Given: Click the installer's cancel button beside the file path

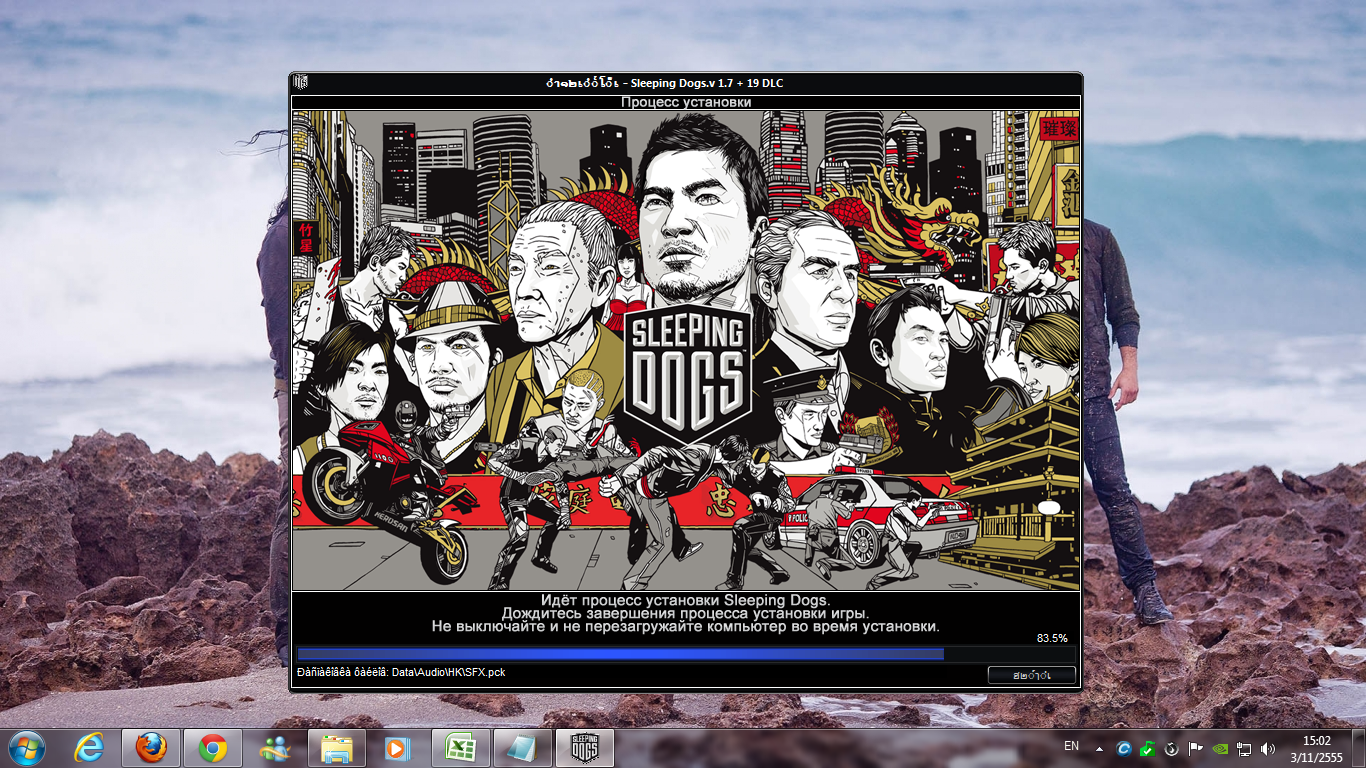Looking at the screenshot, I should [x=1031, y=675].
